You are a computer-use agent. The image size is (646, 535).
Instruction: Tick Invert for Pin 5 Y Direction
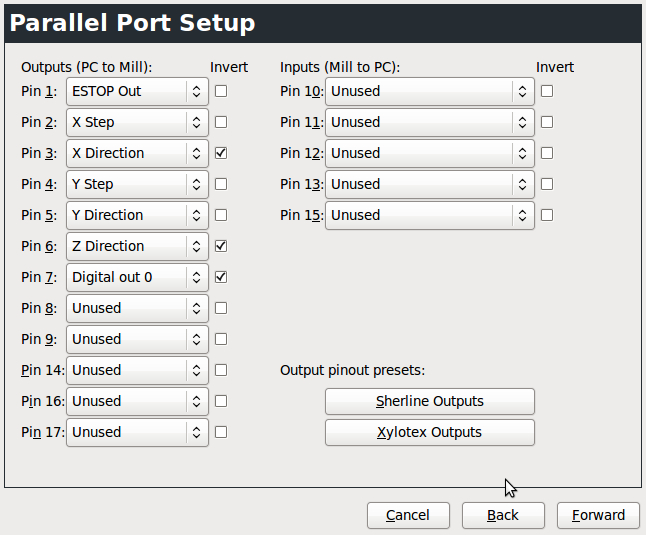coord(221,215)
